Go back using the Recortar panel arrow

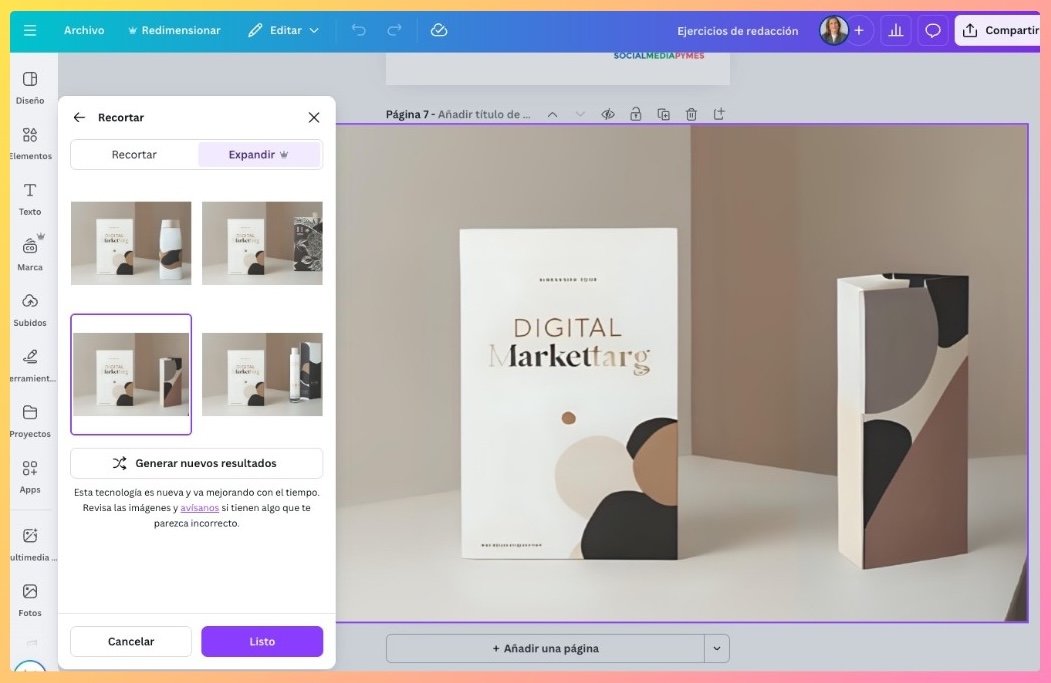tap(79, 117)
